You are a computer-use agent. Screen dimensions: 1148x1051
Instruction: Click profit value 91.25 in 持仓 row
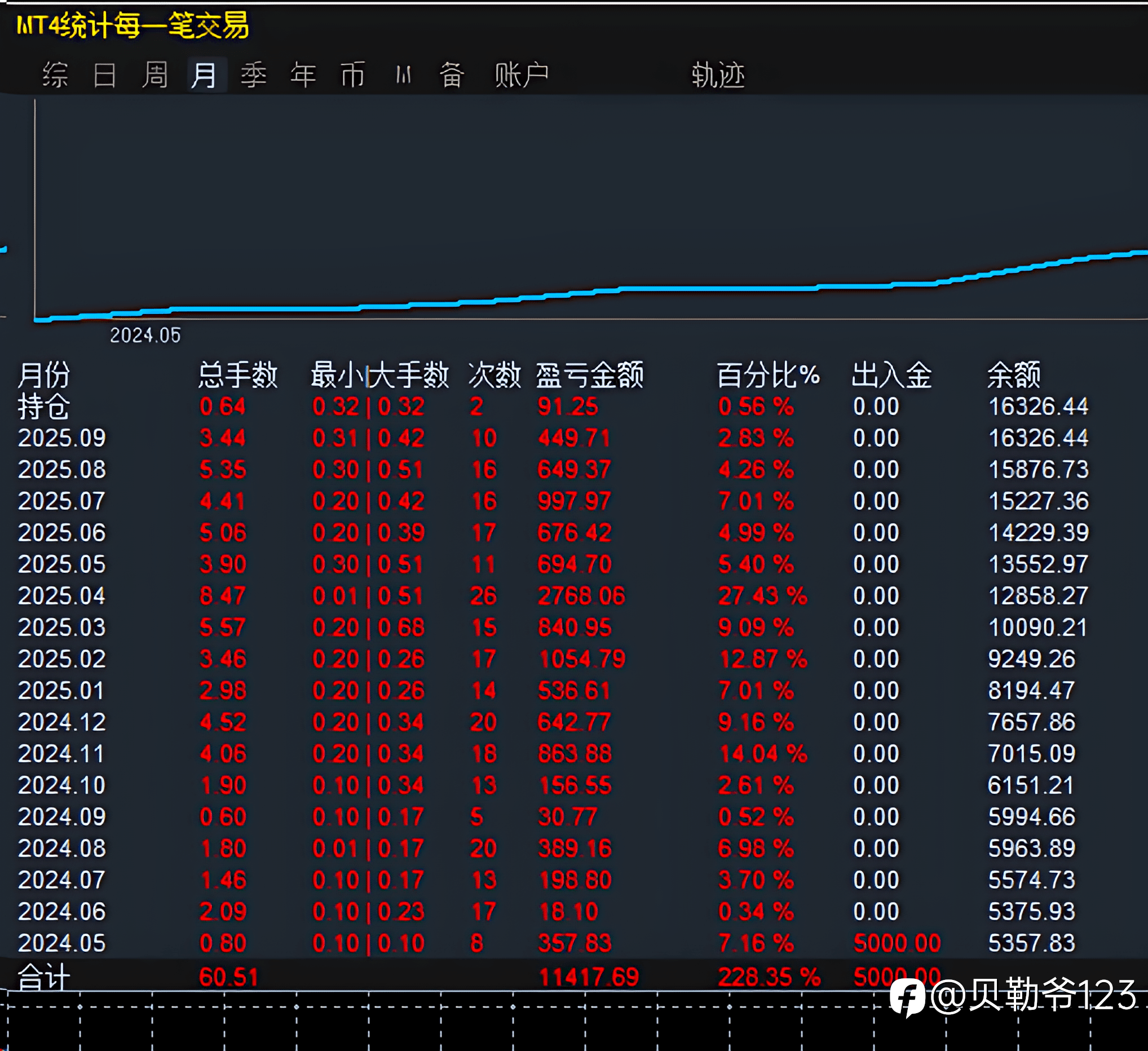568,407
